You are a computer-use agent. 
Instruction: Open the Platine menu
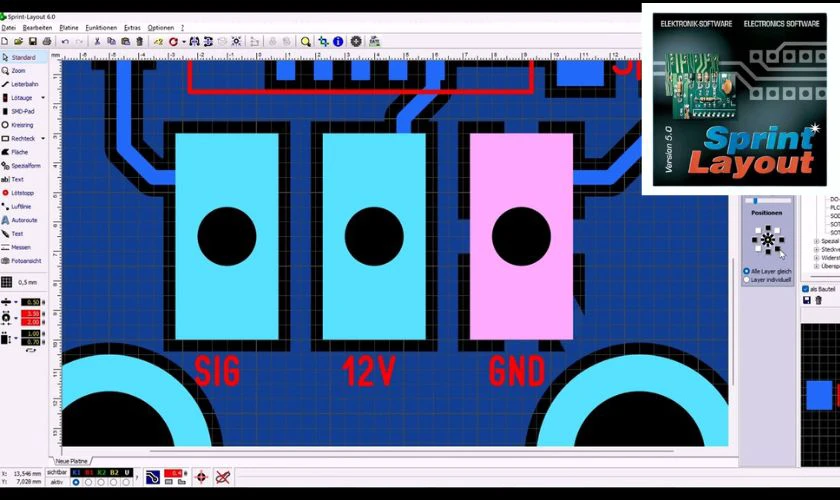[68, 27]
